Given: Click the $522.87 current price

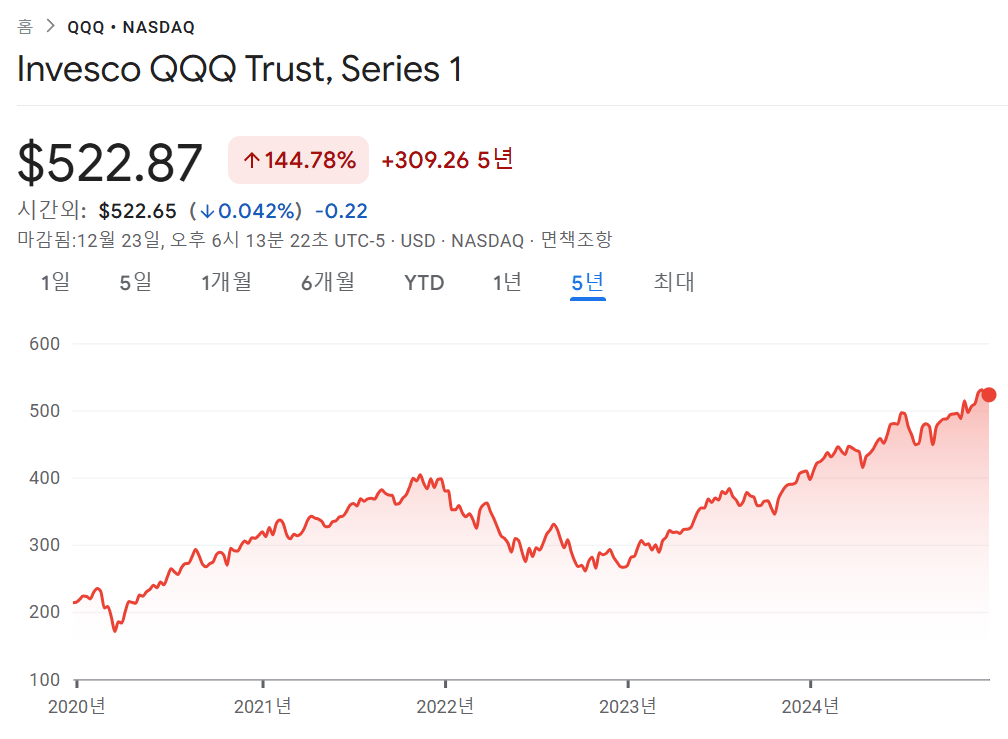Looking at the screenshot, I should [x=110, y=162].
